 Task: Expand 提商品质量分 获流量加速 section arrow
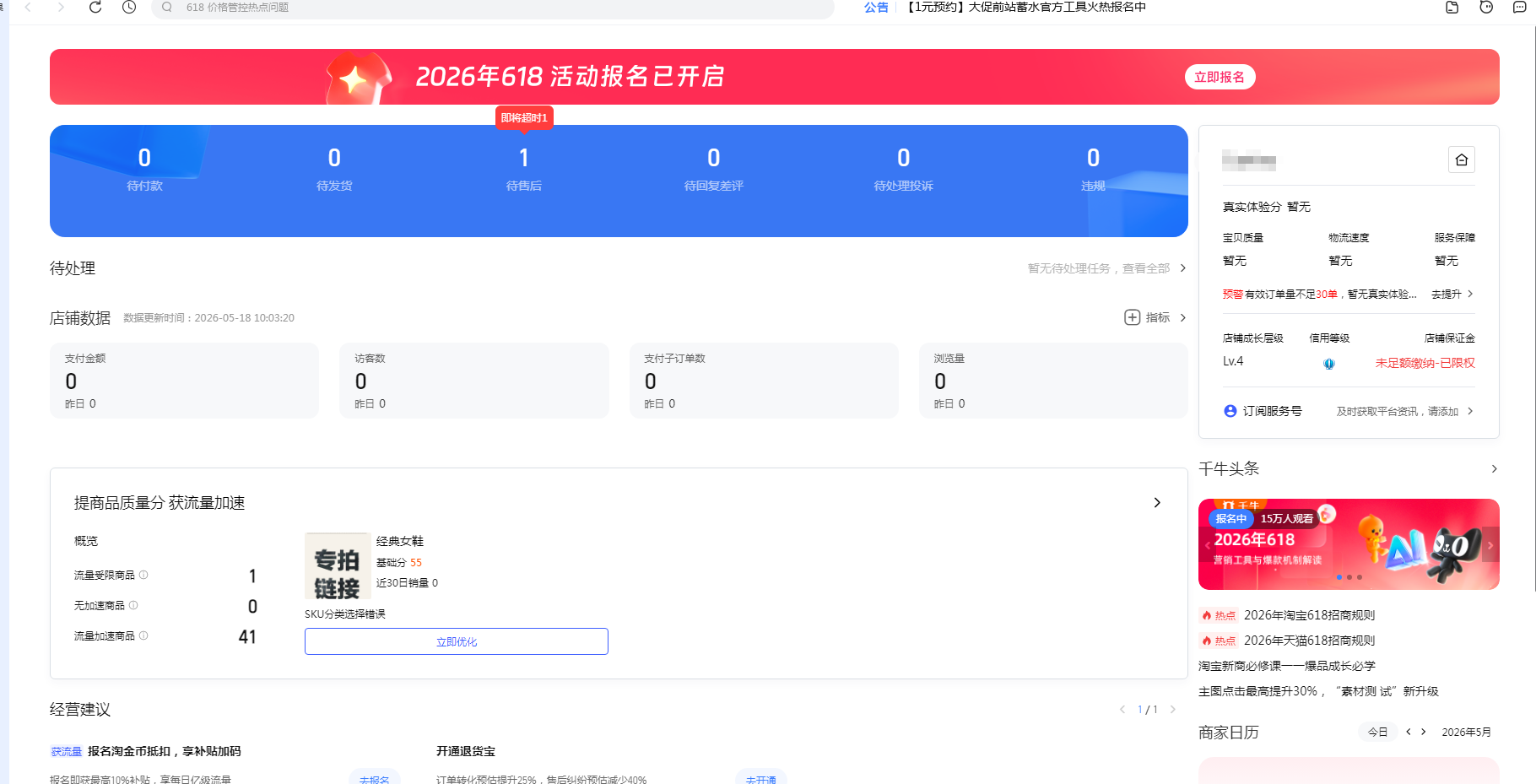point(1157,502)
